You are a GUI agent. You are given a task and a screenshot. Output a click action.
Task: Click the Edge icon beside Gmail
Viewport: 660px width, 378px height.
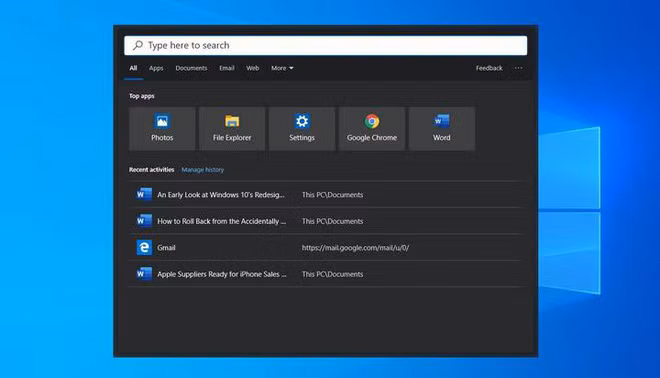click(x=144, y=248)
